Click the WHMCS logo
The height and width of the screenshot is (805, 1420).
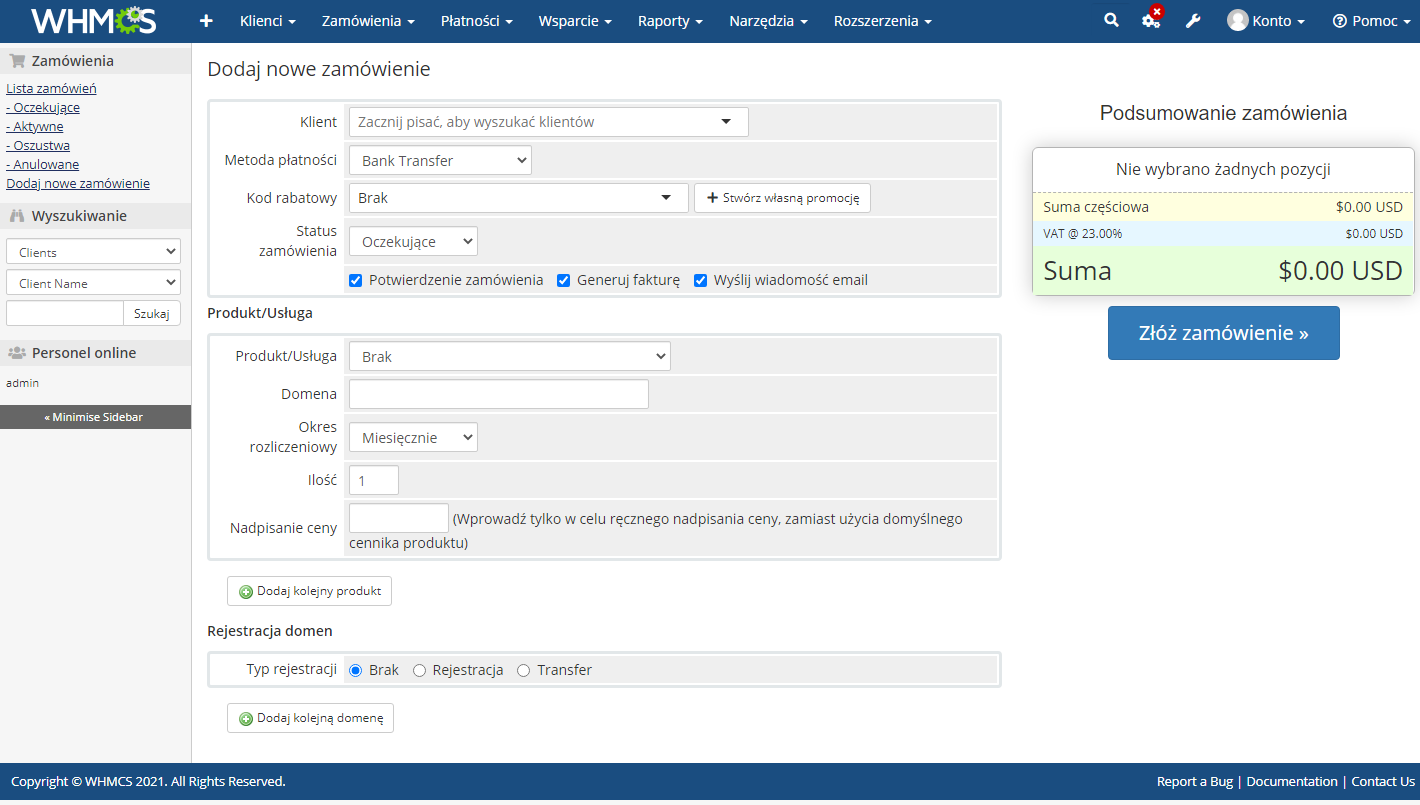pyautogui.click(x=93, y=20)
